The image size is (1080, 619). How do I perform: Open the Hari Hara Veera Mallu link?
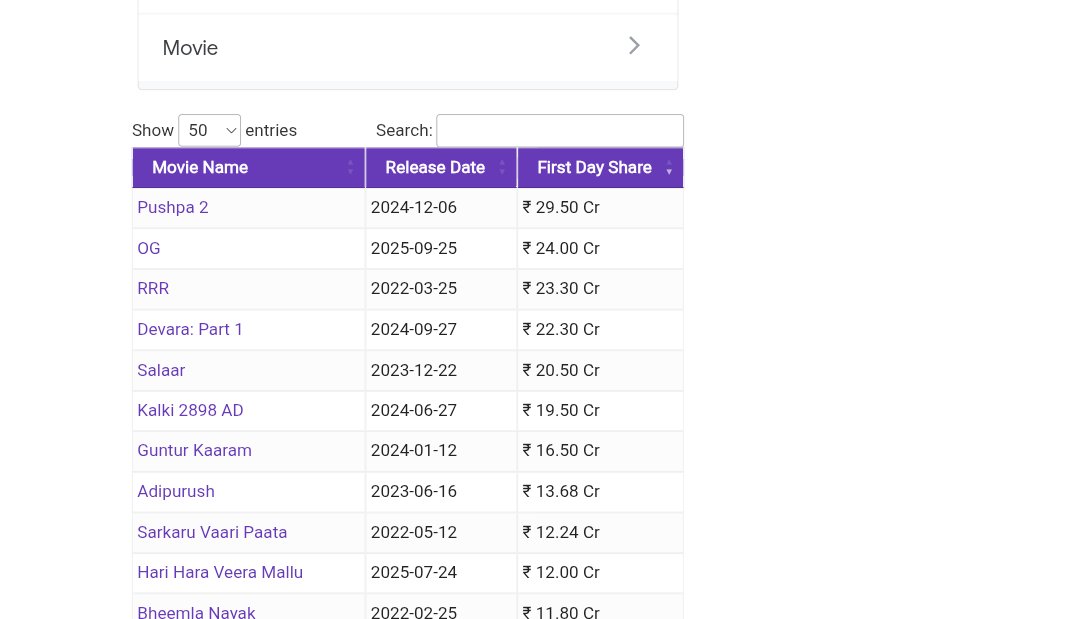220,572
